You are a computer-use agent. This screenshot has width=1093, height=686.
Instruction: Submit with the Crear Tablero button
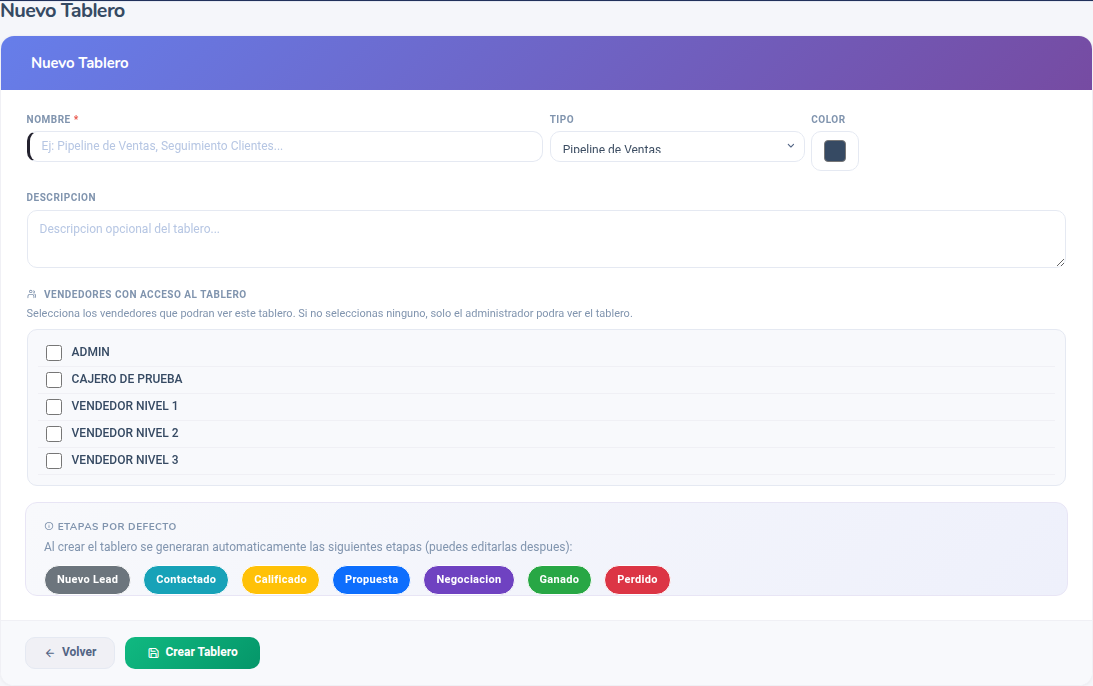(x=192, y=653)
